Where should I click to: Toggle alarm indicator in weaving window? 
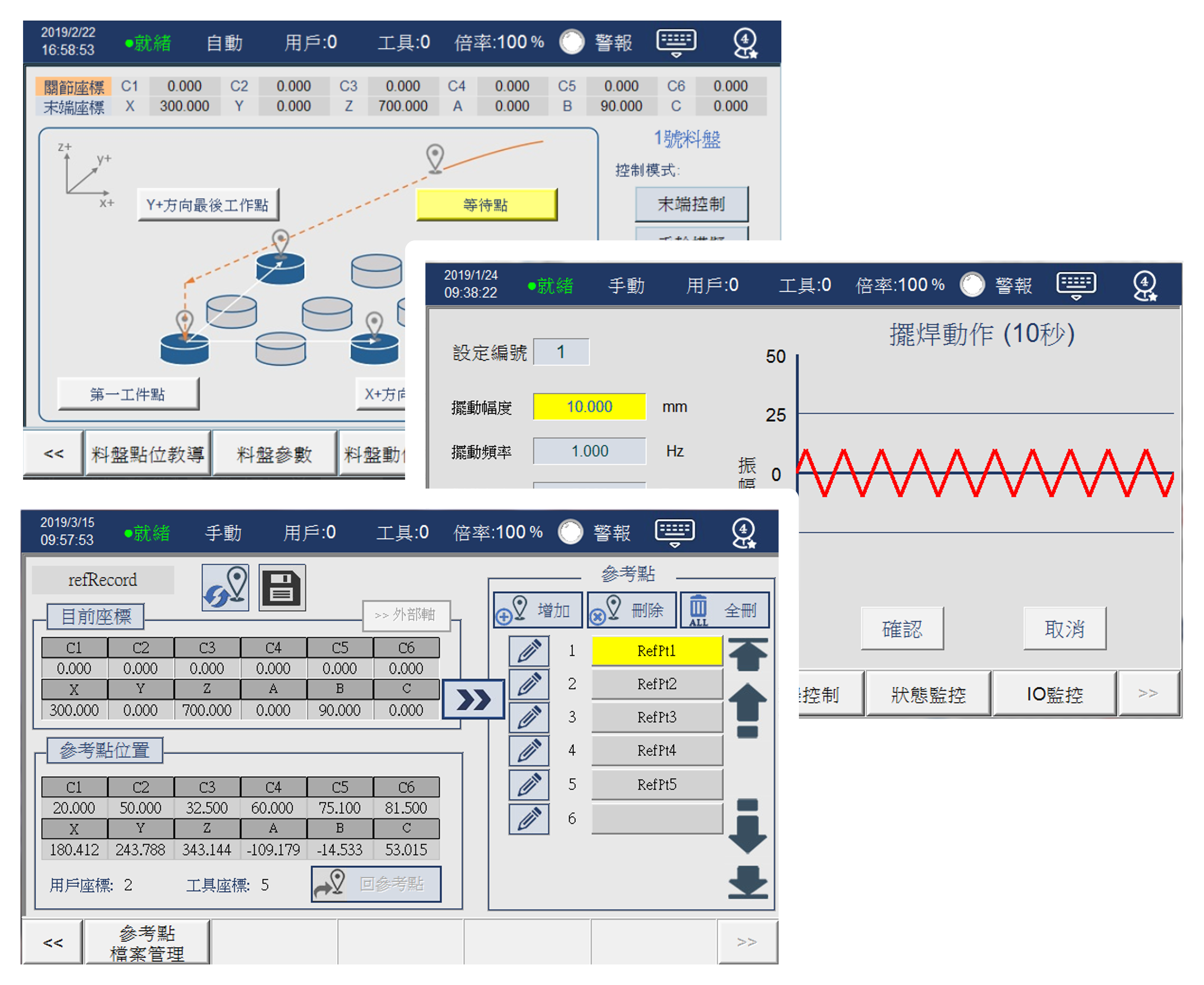pos(972,285)
